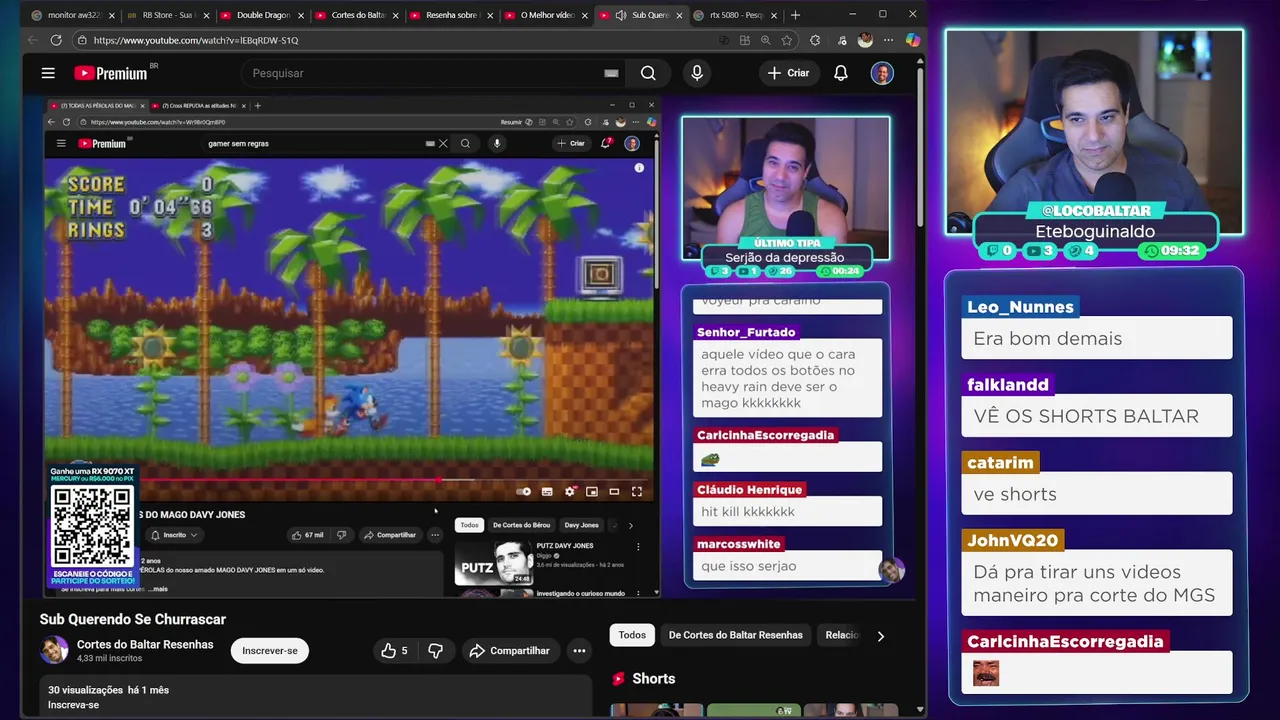
Task: Open the Criar dropdown button
Action: (x=788, y=73)
